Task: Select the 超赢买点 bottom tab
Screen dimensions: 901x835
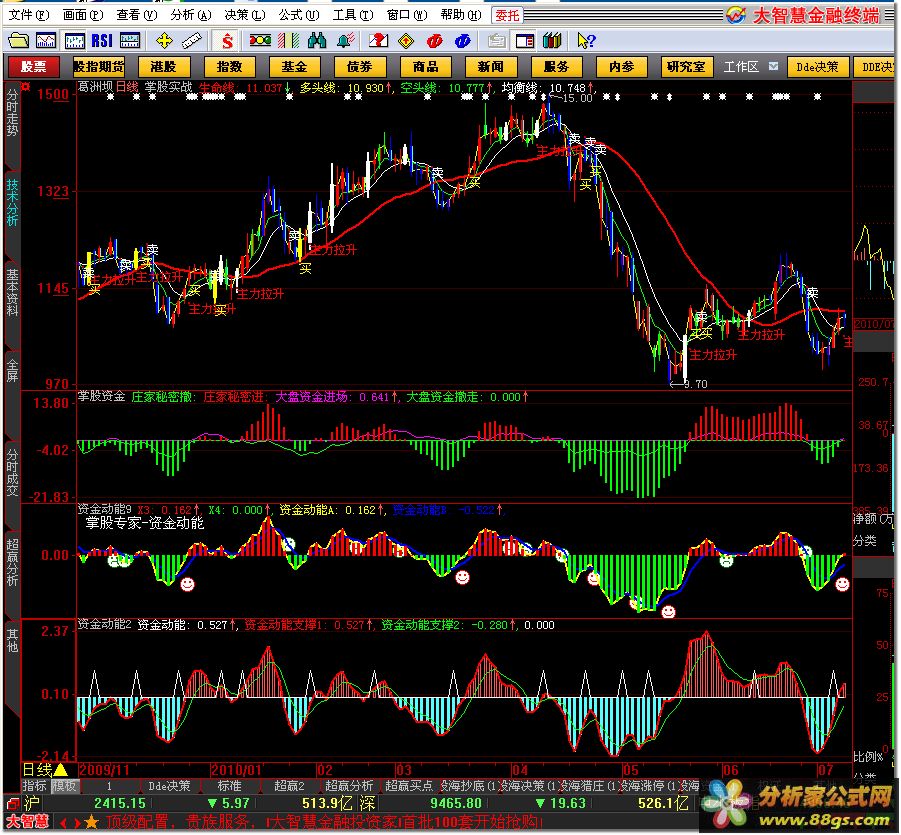Action: coord(409,786)
